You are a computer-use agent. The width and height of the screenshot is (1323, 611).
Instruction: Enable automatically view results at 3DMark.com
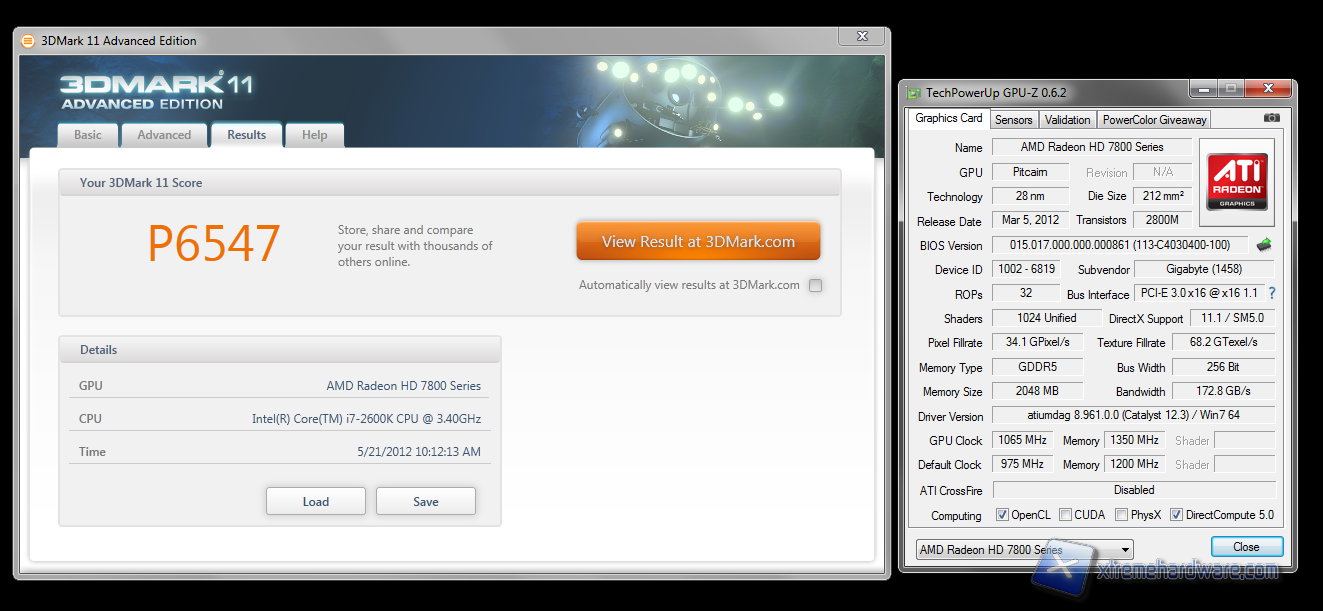tap(815, 285)
